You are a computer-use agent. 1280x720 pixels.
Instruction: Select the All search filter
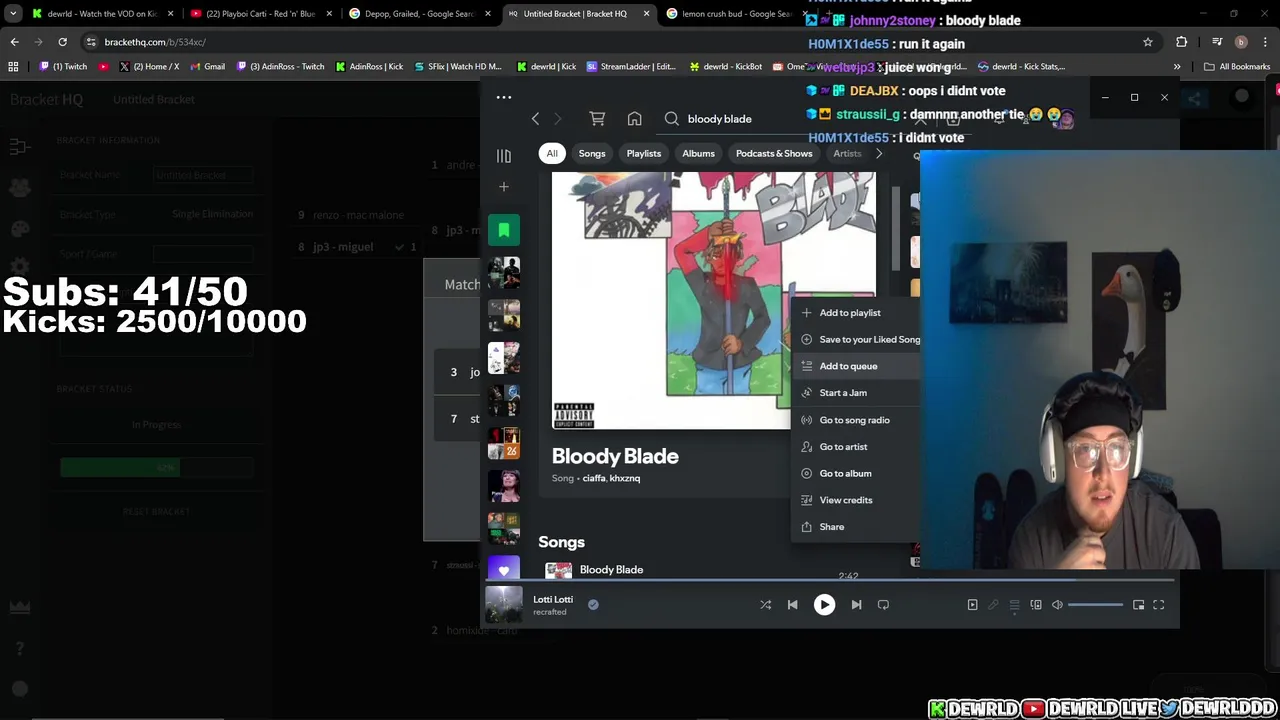pos(552,153)
